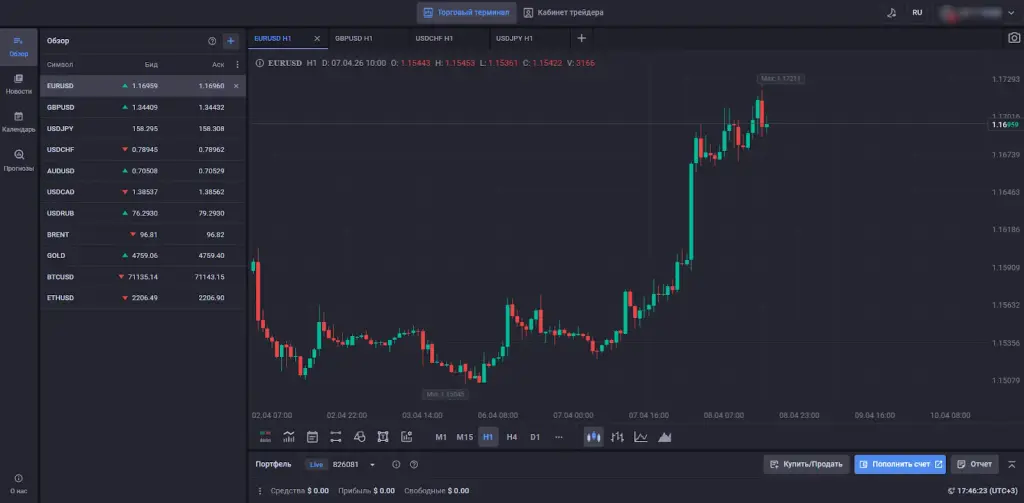
Task: Click the server time clock display
Action: pos(982,491)
